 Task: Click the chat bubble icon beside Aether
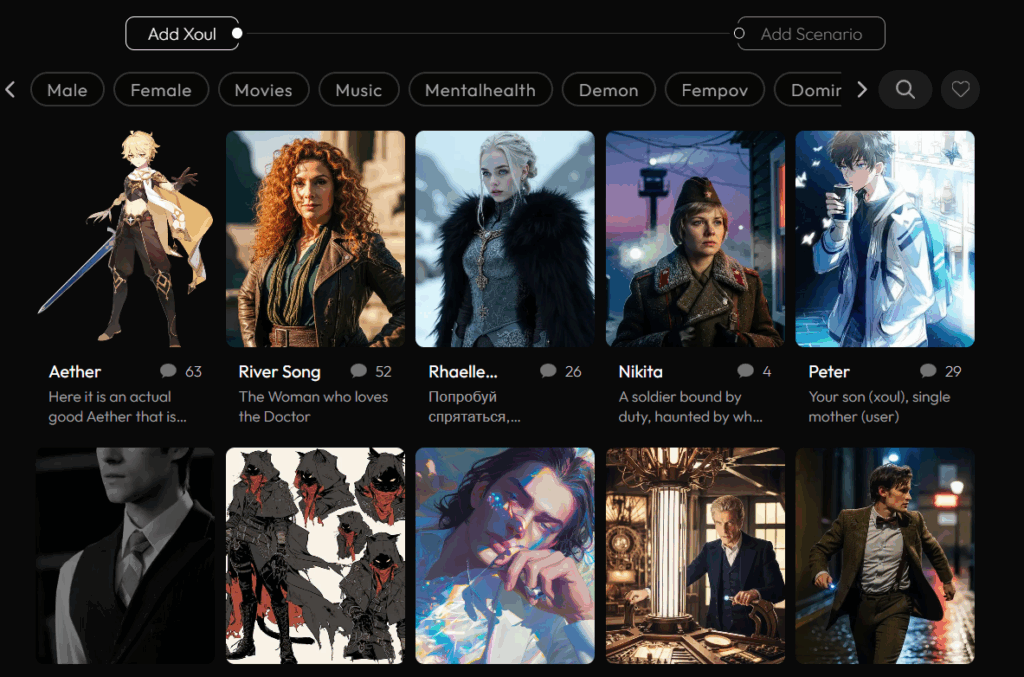168,372
